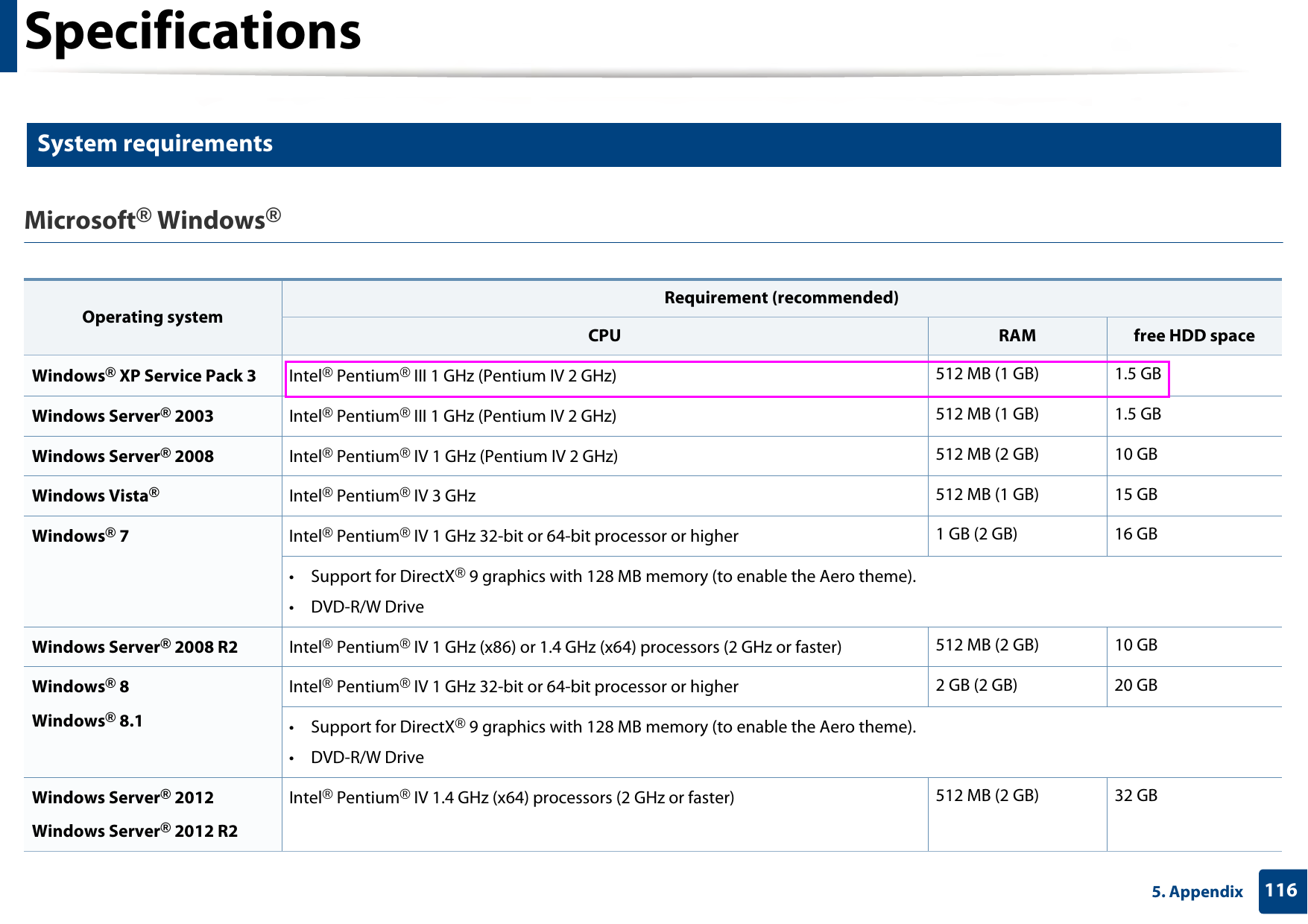Image resolution: width=1308 pixels, height=924 pixels.
Task: Click the DirectX 9 graphics note under Windows 8
Action: coord(613,727)
